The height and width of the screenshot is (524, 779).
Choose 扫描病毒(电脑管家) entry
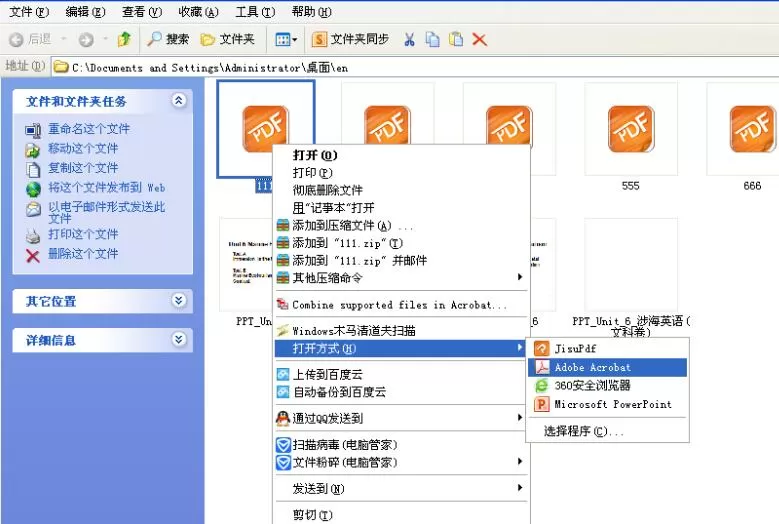pyautogui.click(x=401, y=445)
